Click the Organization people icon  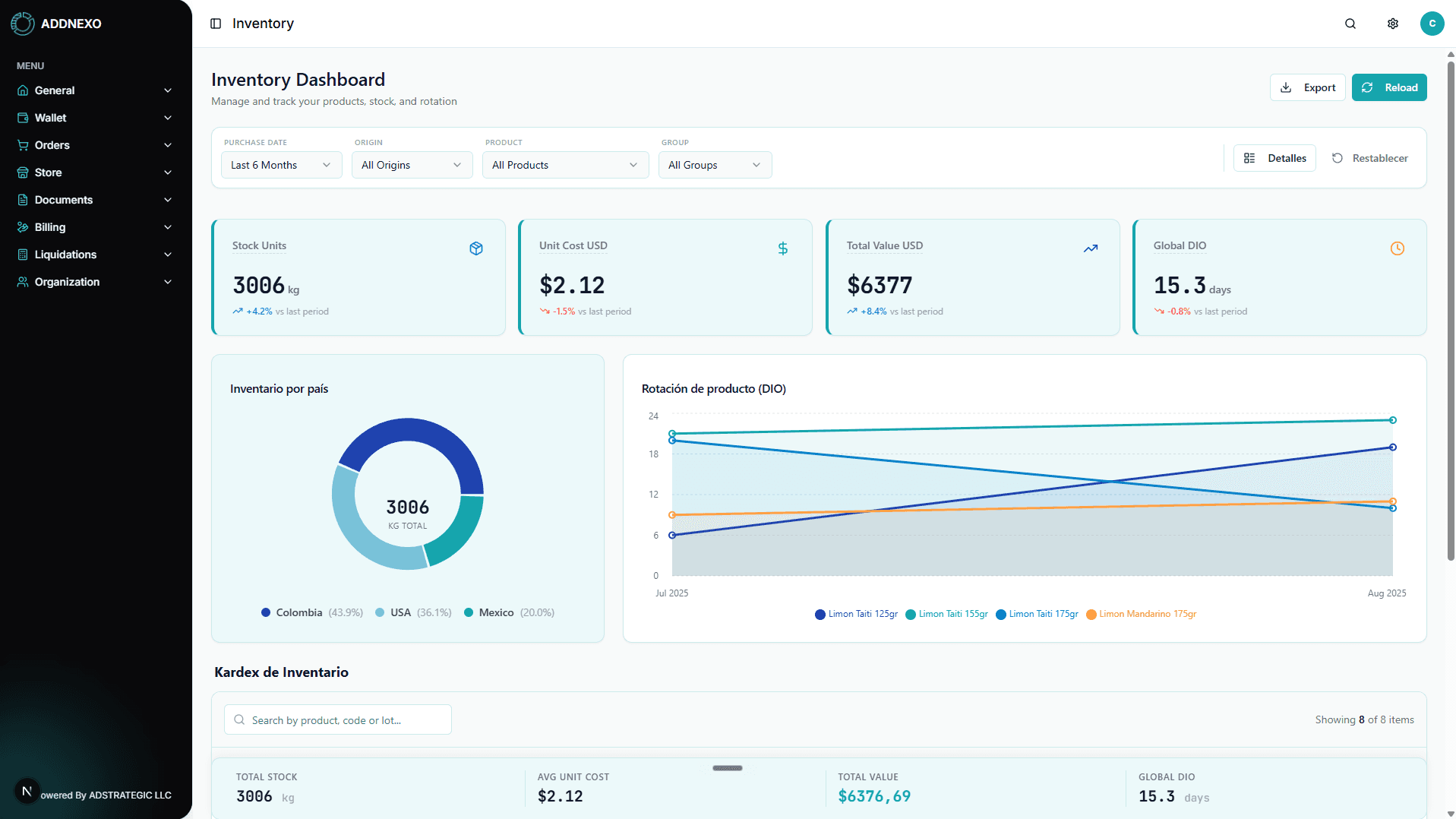point(23,282)
